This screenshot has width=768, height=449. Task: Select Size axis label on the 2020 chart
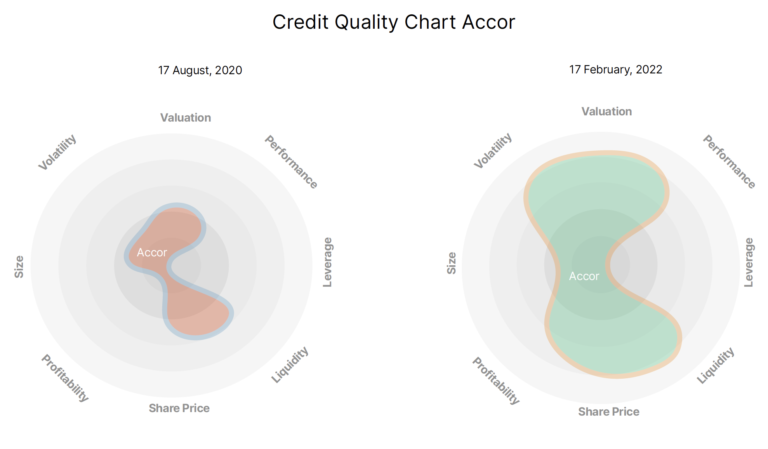click(x=19, y=266)
